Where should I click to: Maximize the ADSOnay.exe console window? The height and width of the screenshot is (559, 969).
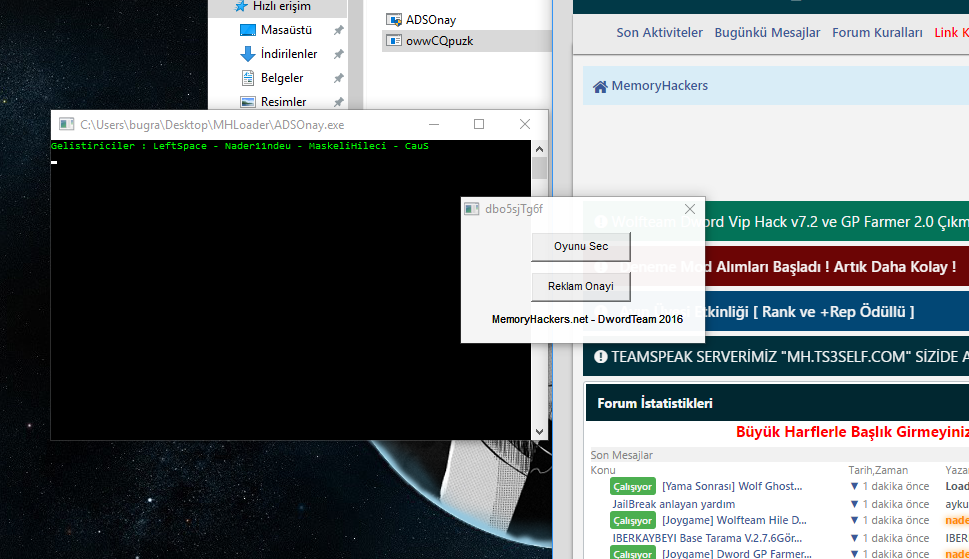coord(479,124)
